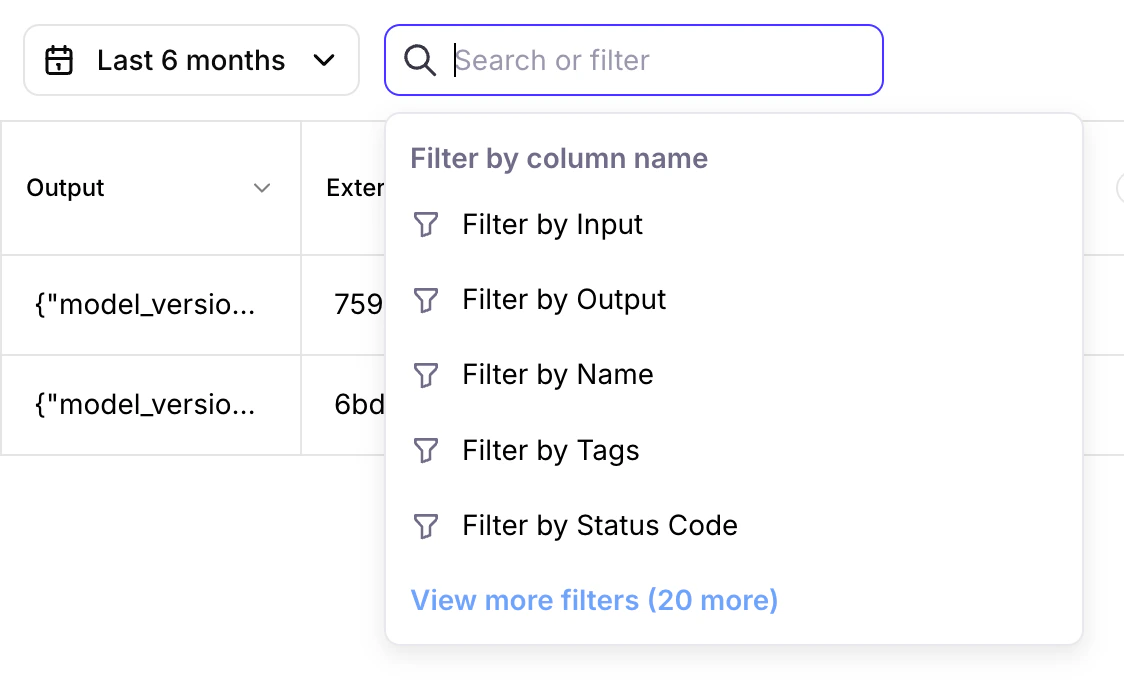1124x688 pixels.
Task: Open the date range chevron arrow
Action: [x=324, y=60]
